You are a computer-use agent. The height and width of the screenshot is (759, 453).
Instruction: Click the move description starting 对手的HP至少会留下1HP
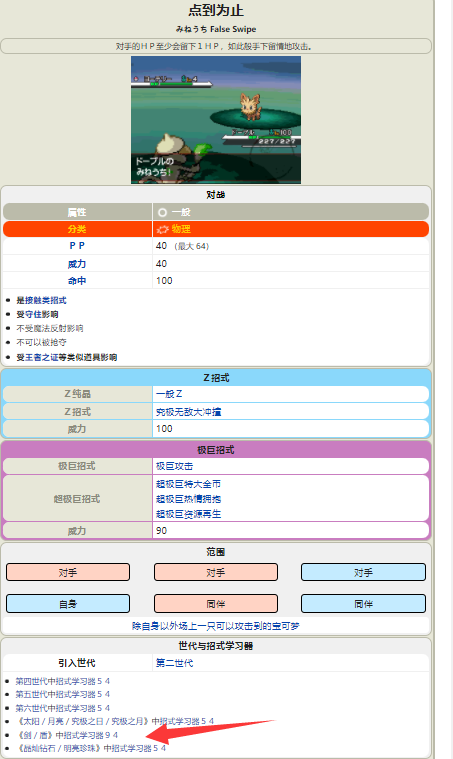click(x=216, y=46)
